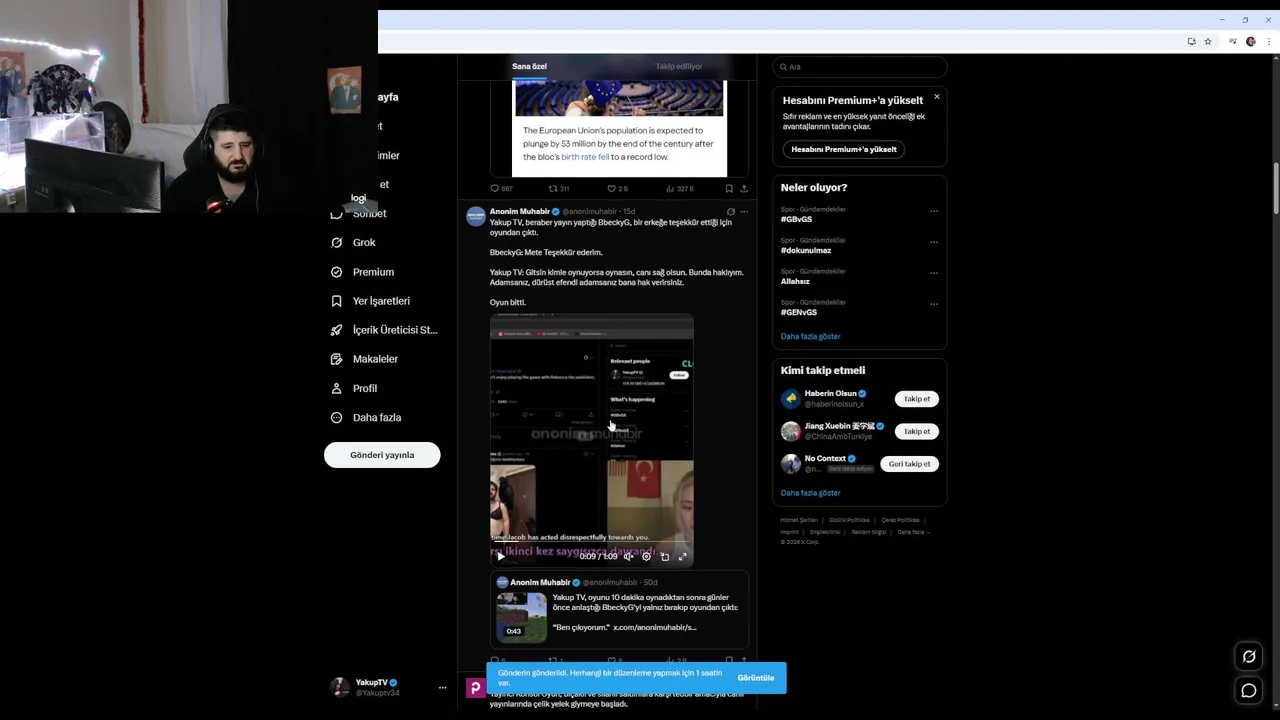The height and width of the screenshot is (720, 1280).
Task: Open options for Allahsız trend
Action: pos(933,273)
